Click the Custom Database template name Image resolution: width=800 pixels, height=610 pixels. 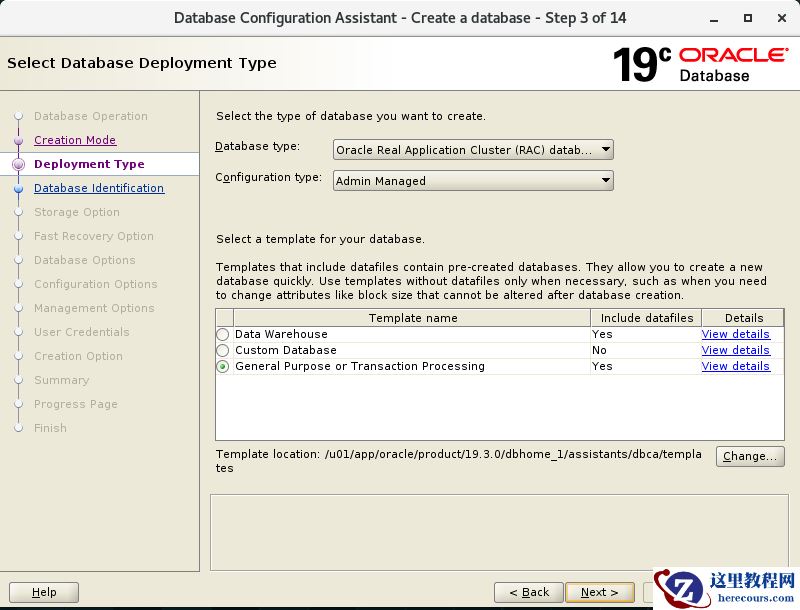pyautogui.click(x=286, y=350)
